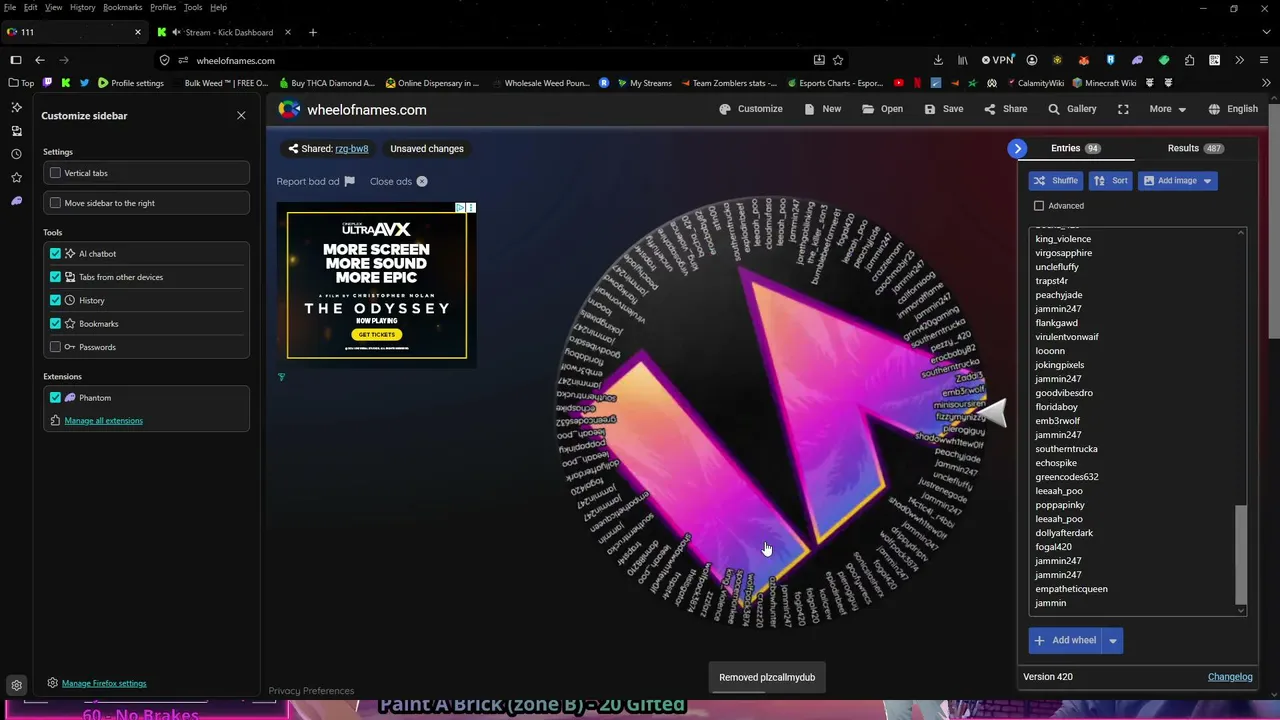Flag the ad via Report bad ad
The image size is (1280, 720).
316,181
